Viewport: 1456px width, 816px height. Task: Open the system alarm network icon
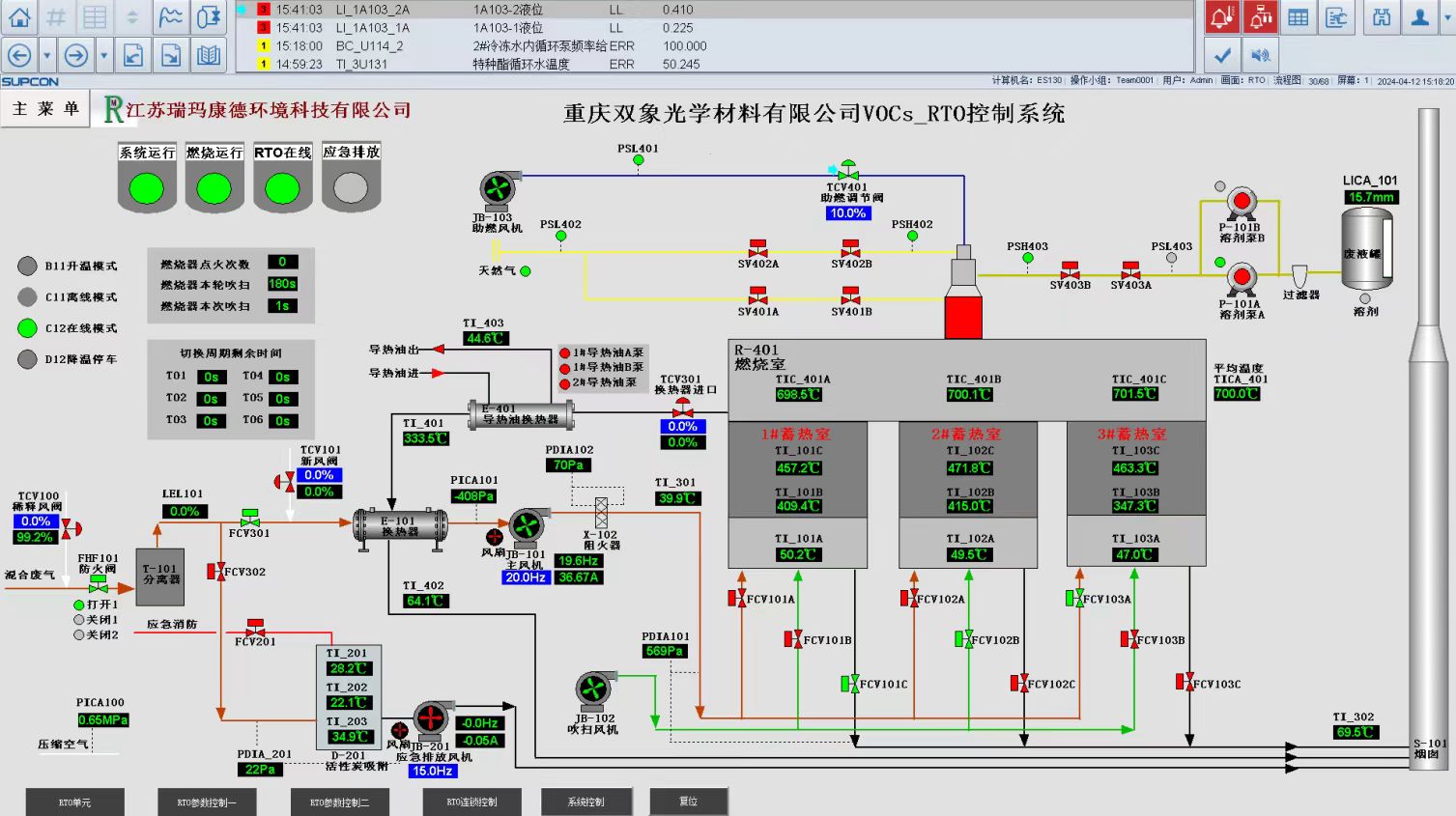coord(1260,17)
